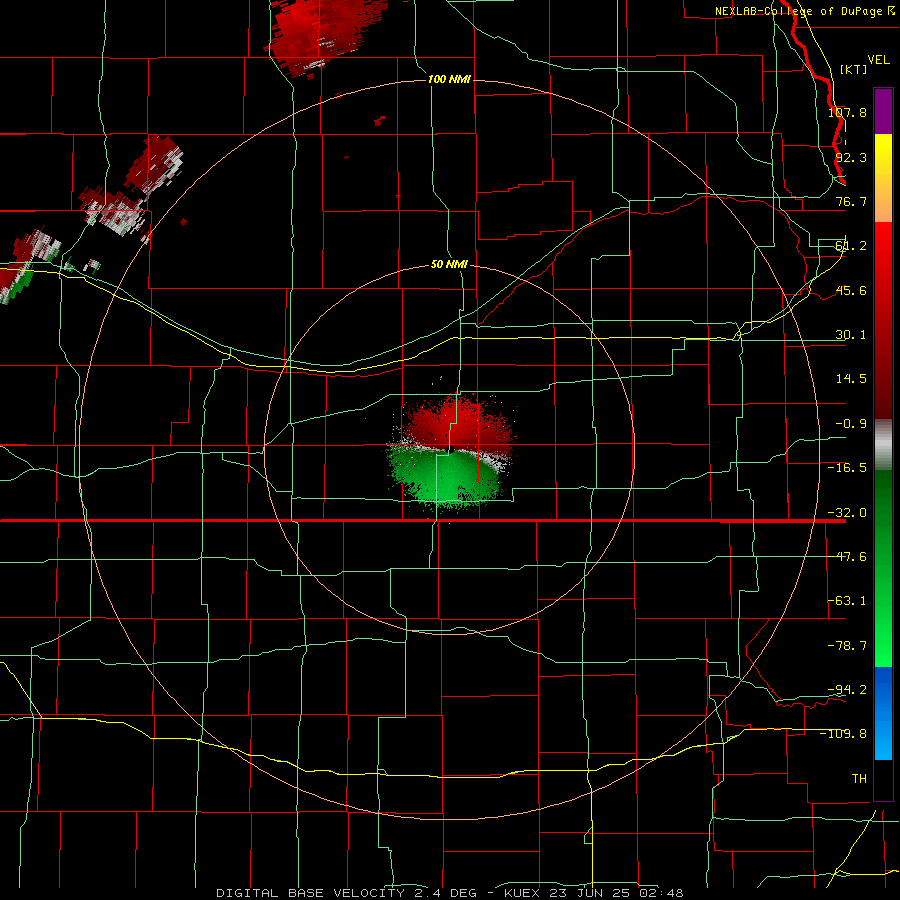The height and width of the screenshot is (900, 900).
Task: Select the 61.2 legend value
Action: pos(851,246)
